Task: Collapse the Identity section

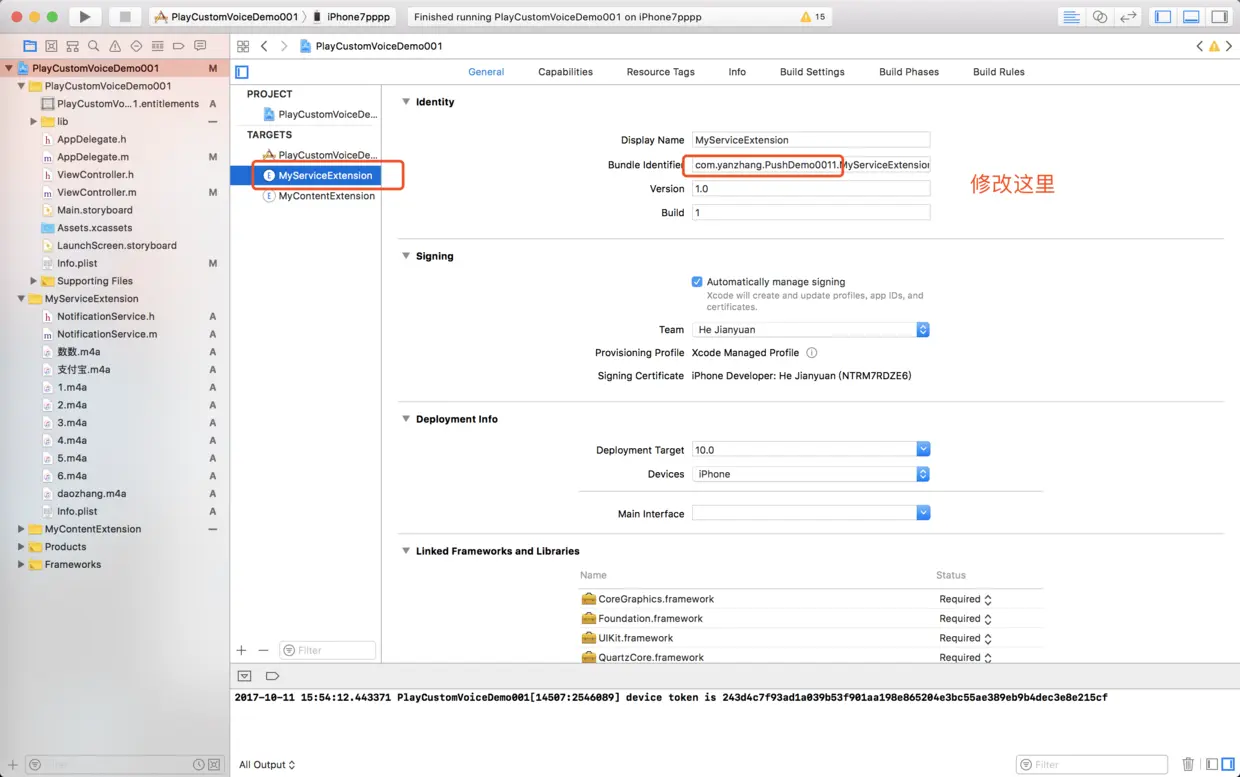Action: 406,102
